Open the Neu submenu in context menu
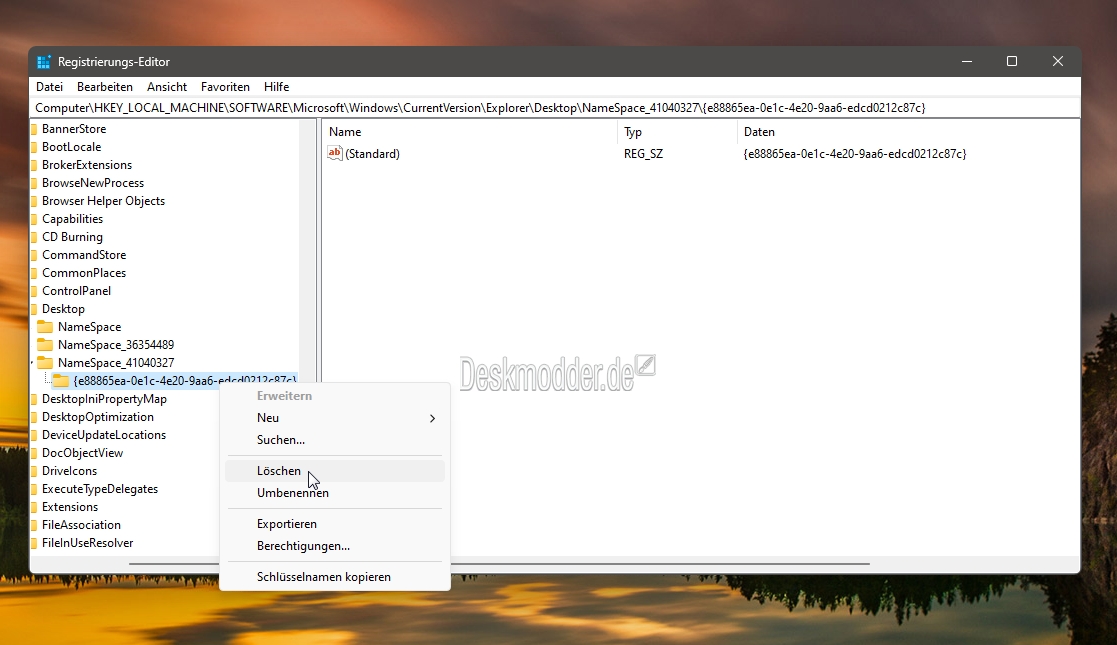 335,418
